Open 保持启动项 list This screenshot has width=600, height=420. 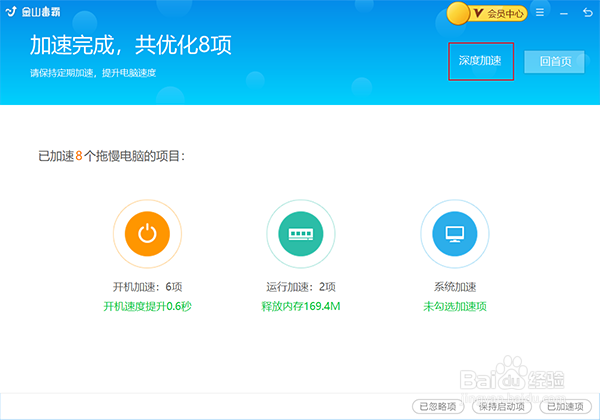click(502, 406)
